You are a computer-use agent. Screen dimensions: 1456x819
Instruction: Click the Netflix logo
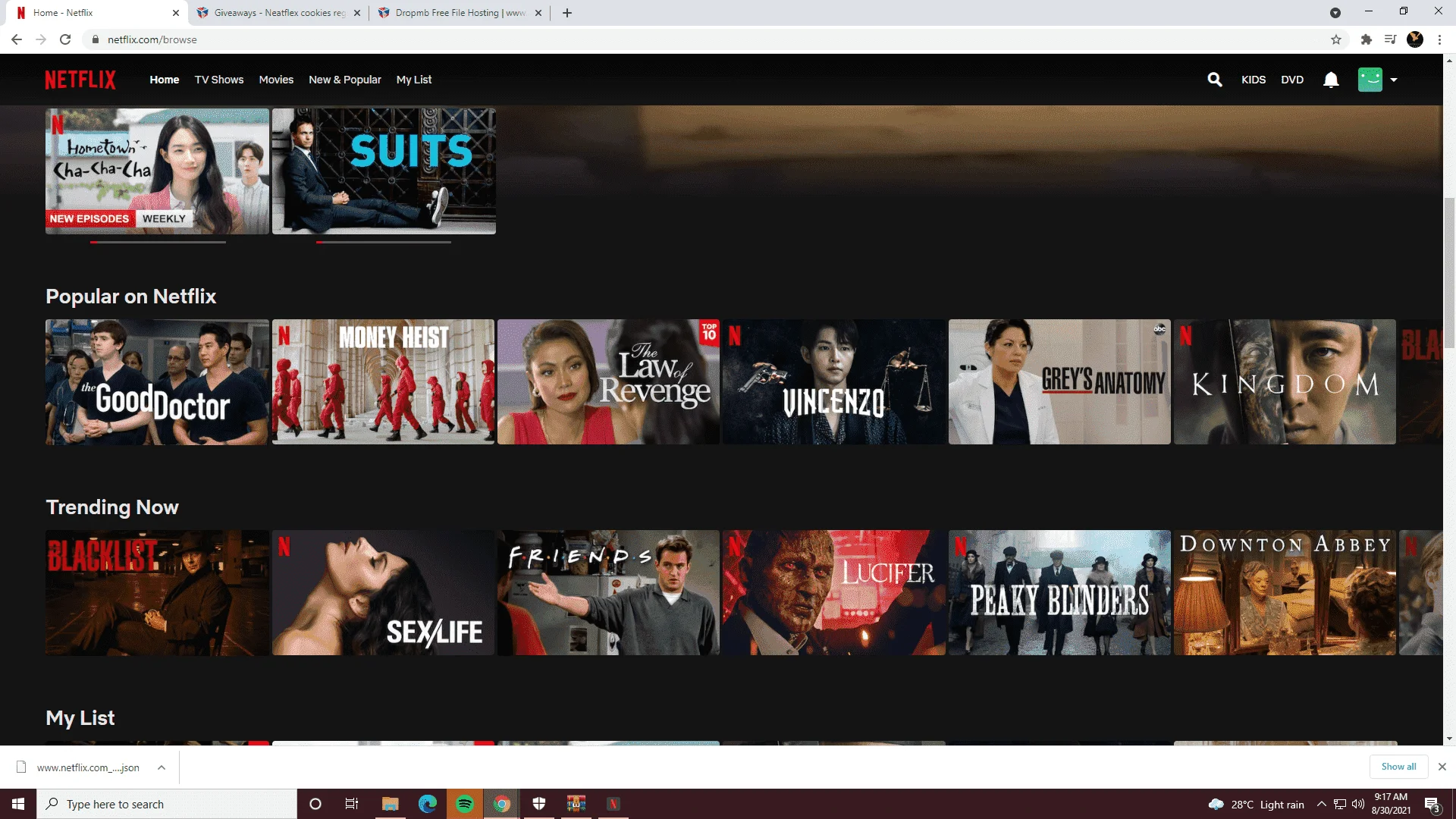point(80,80)
